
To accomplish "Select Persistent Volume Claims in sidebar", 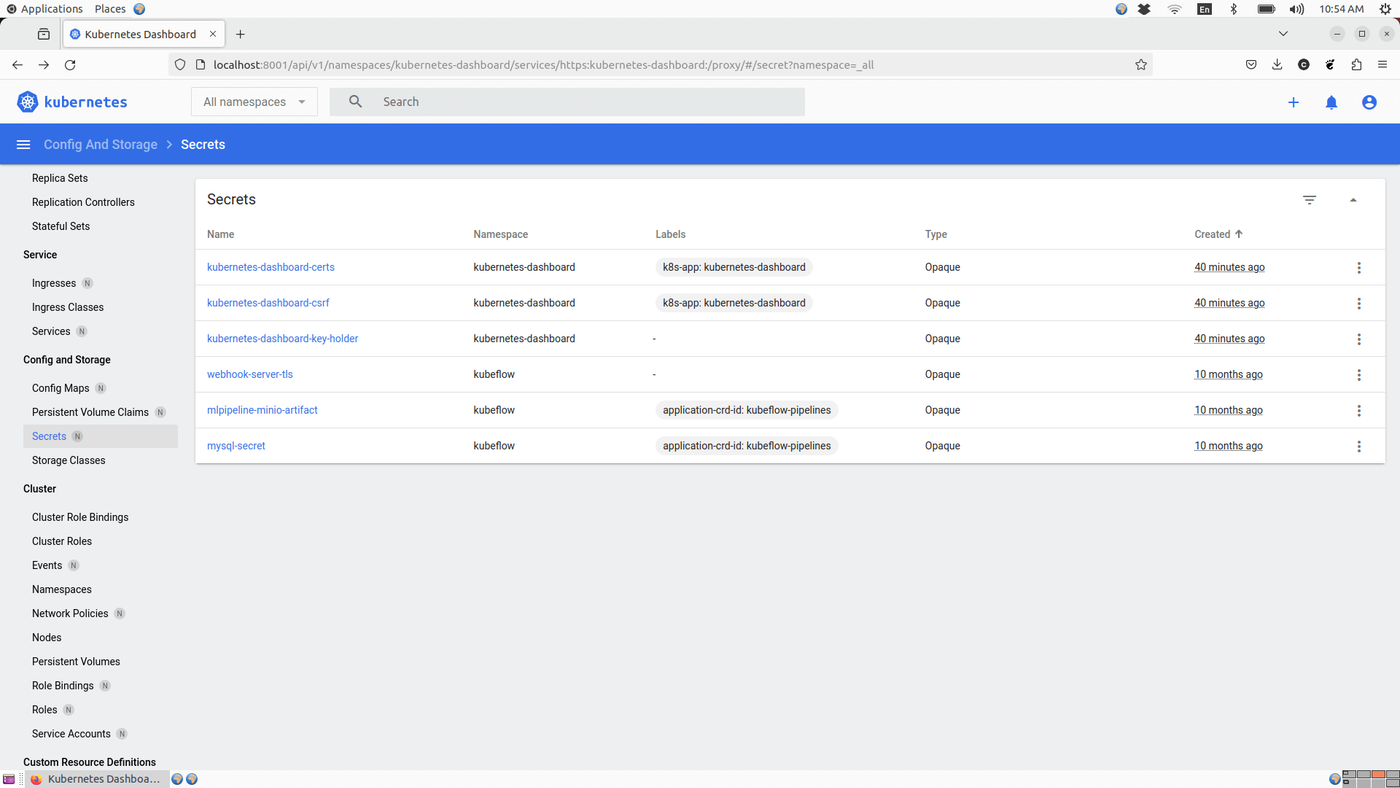I will click(90, 412).
